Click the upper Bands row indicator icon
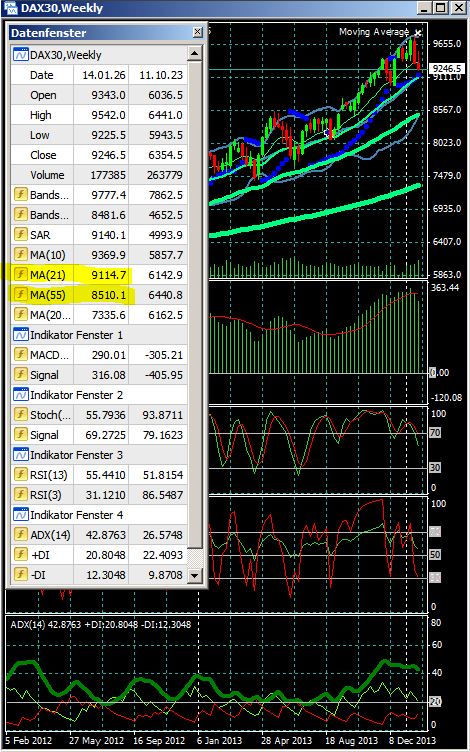Viewport: 470px width, 752px height. click(20, 195)
